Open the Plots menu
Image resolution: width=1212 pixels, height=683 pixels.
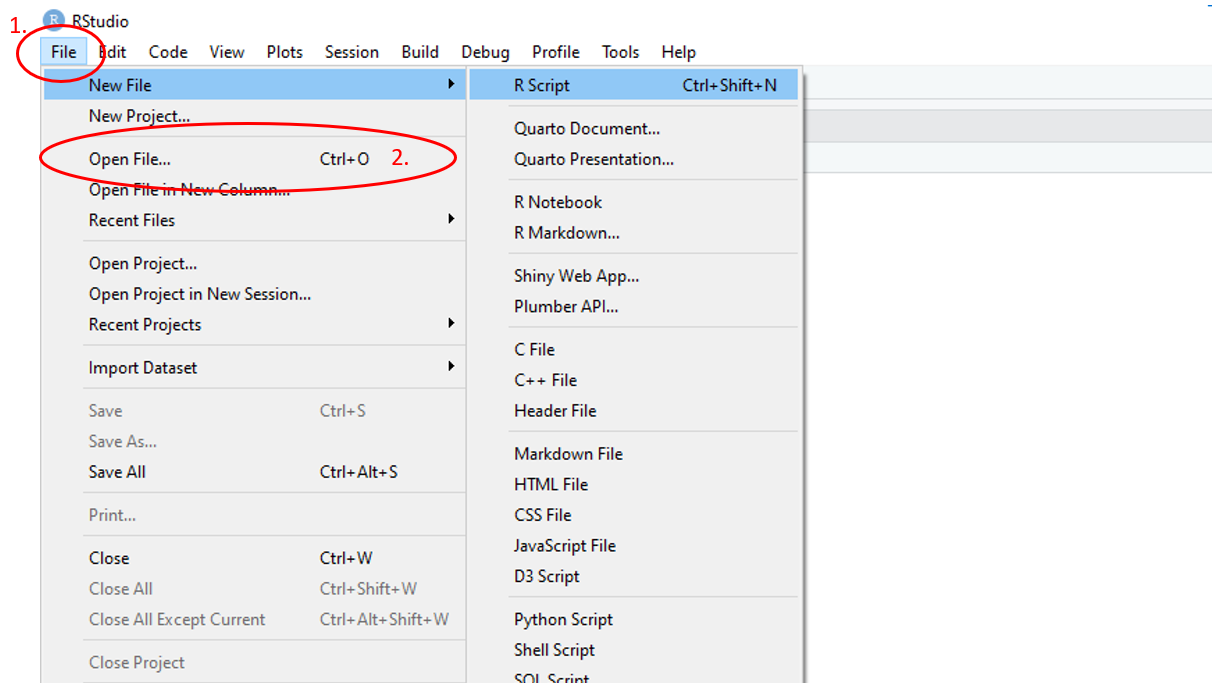285,52
